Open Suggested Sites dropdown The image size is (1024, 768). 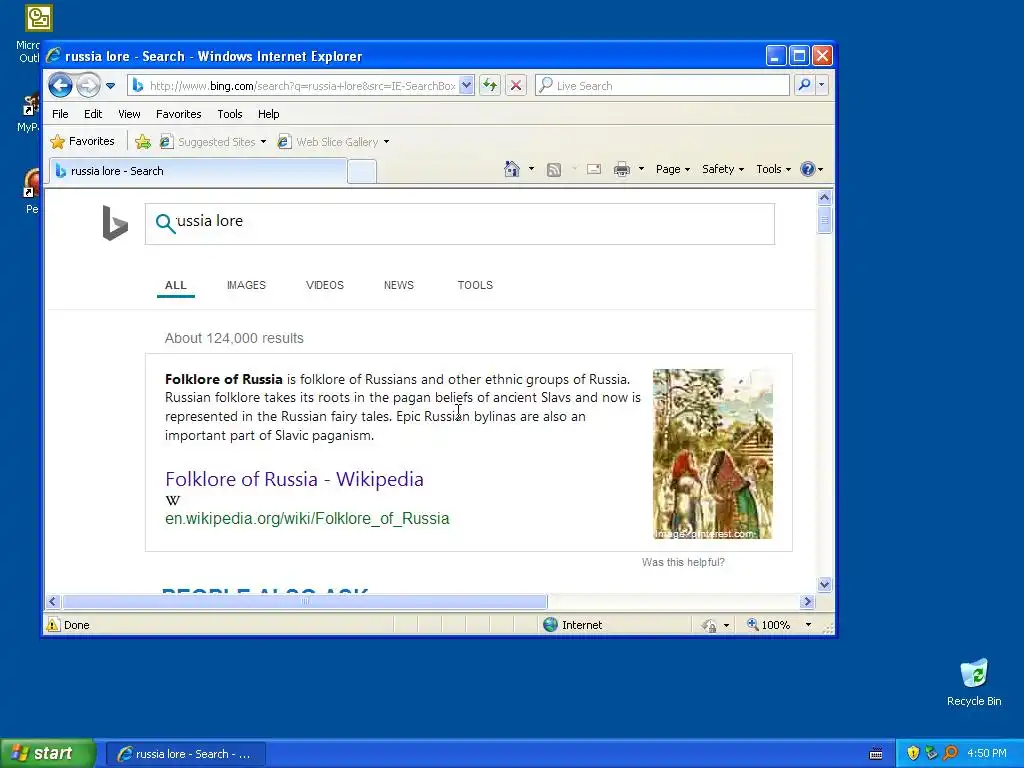pos(213,142)
